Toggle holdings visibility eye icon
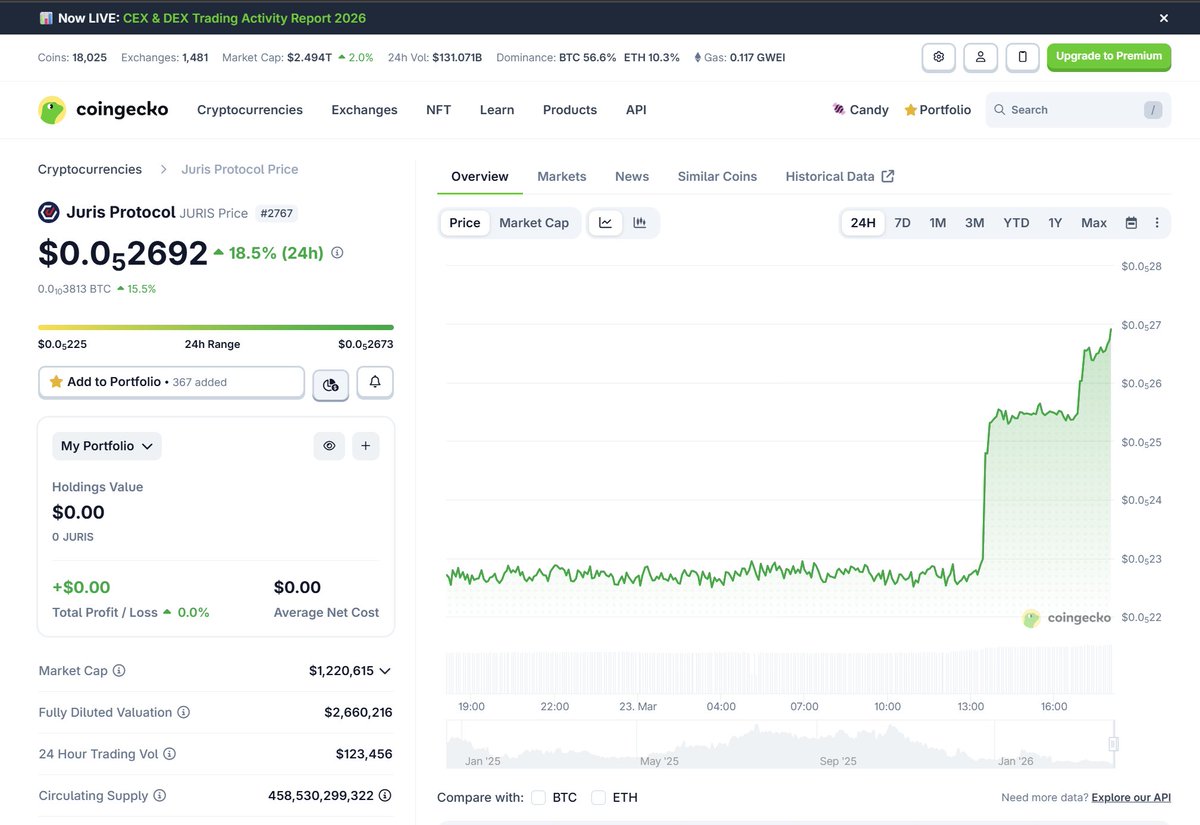1200x825 pixels. (x=329, y=446)
